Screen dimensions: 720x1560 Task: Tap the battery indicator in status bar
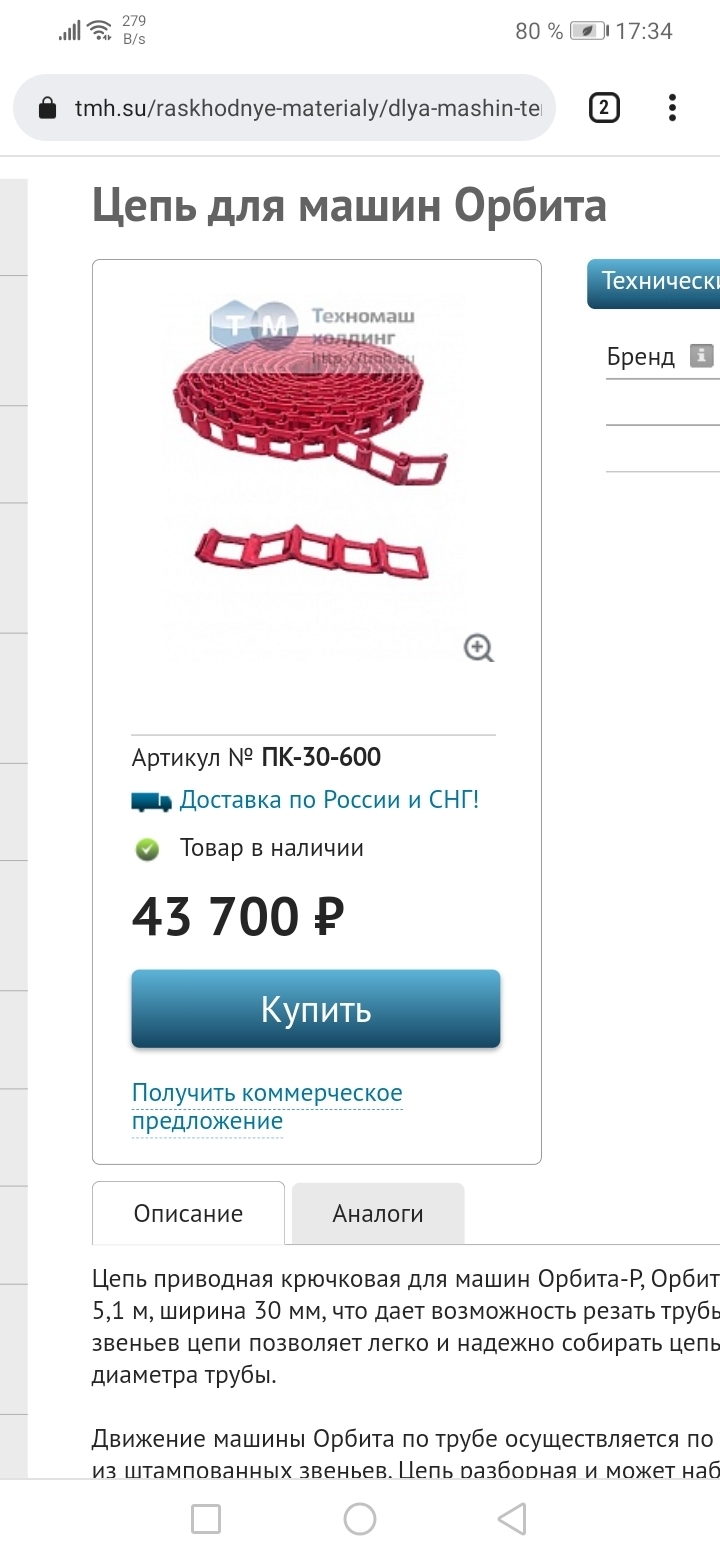coord(588,31)
